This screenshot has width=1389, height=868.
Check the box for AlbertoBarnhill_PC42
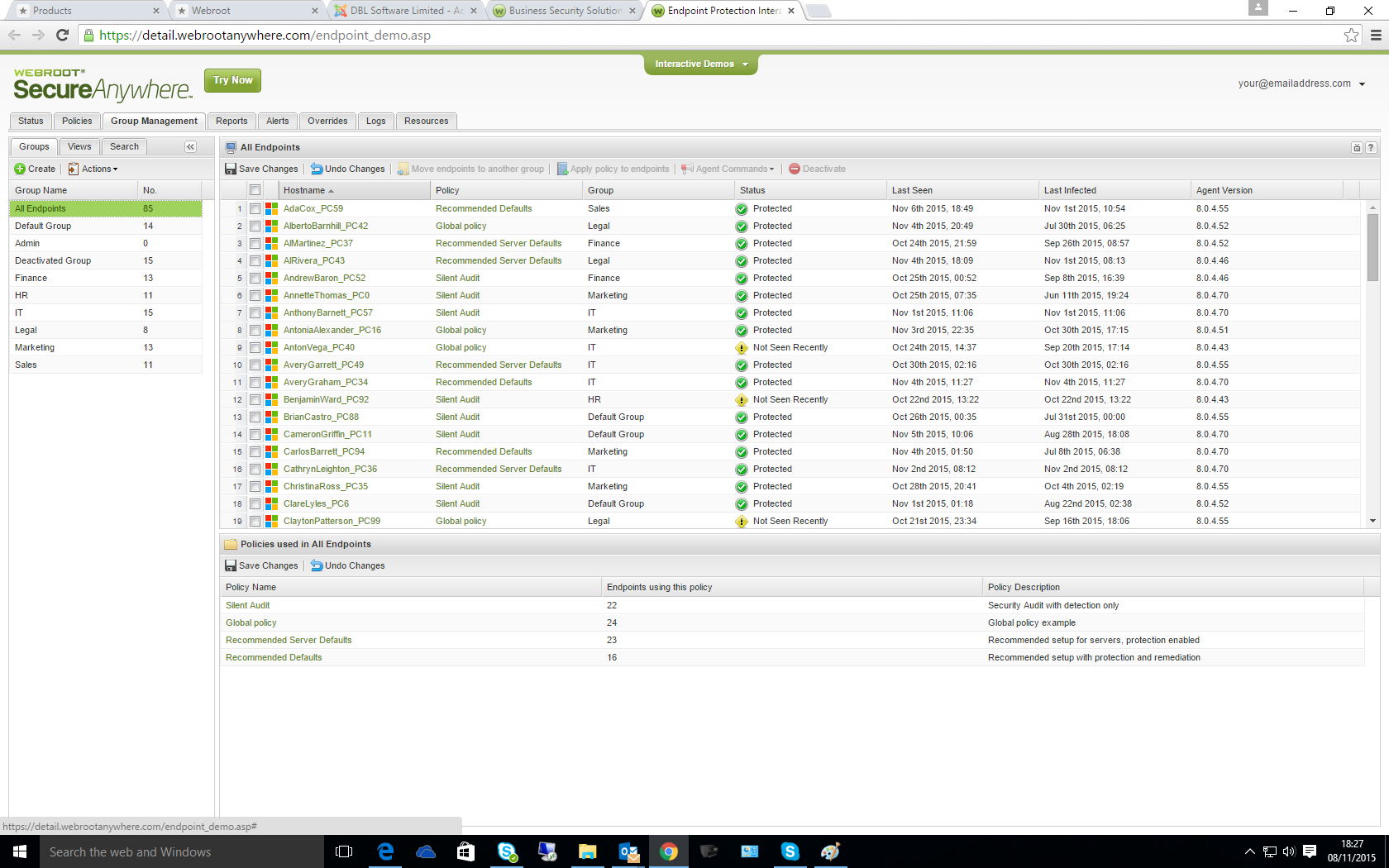255,226
